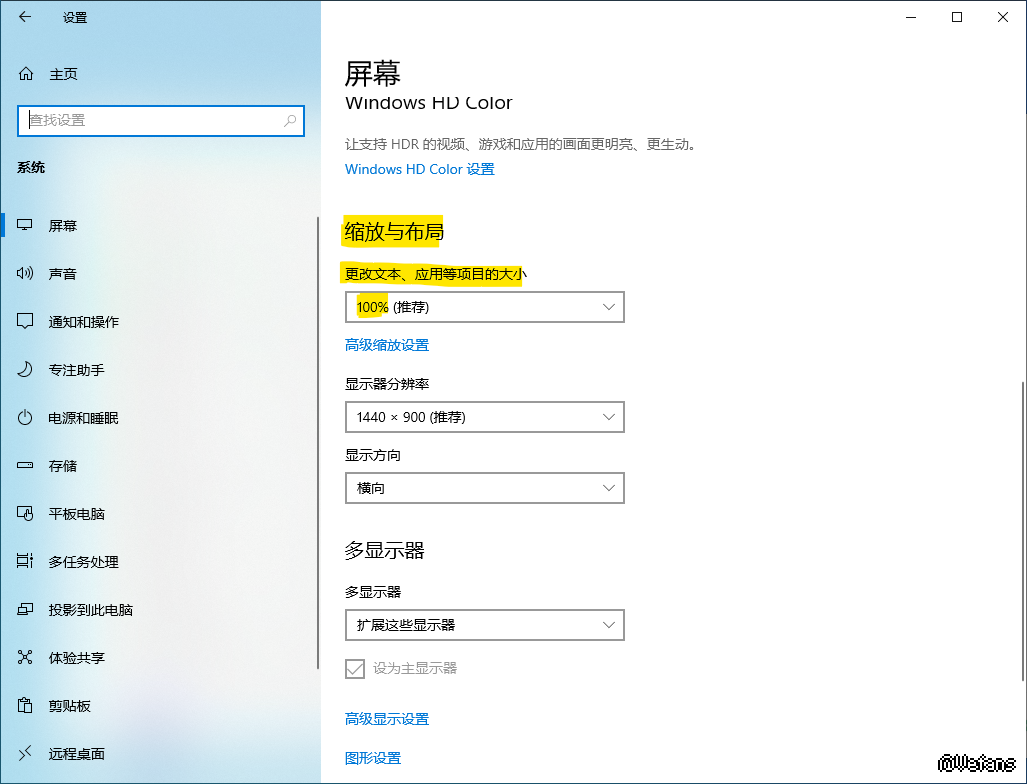Screen dimensions: 1027x784
Task: Click the projecting icon for 投影到此电脑
Action: point(25,609)
